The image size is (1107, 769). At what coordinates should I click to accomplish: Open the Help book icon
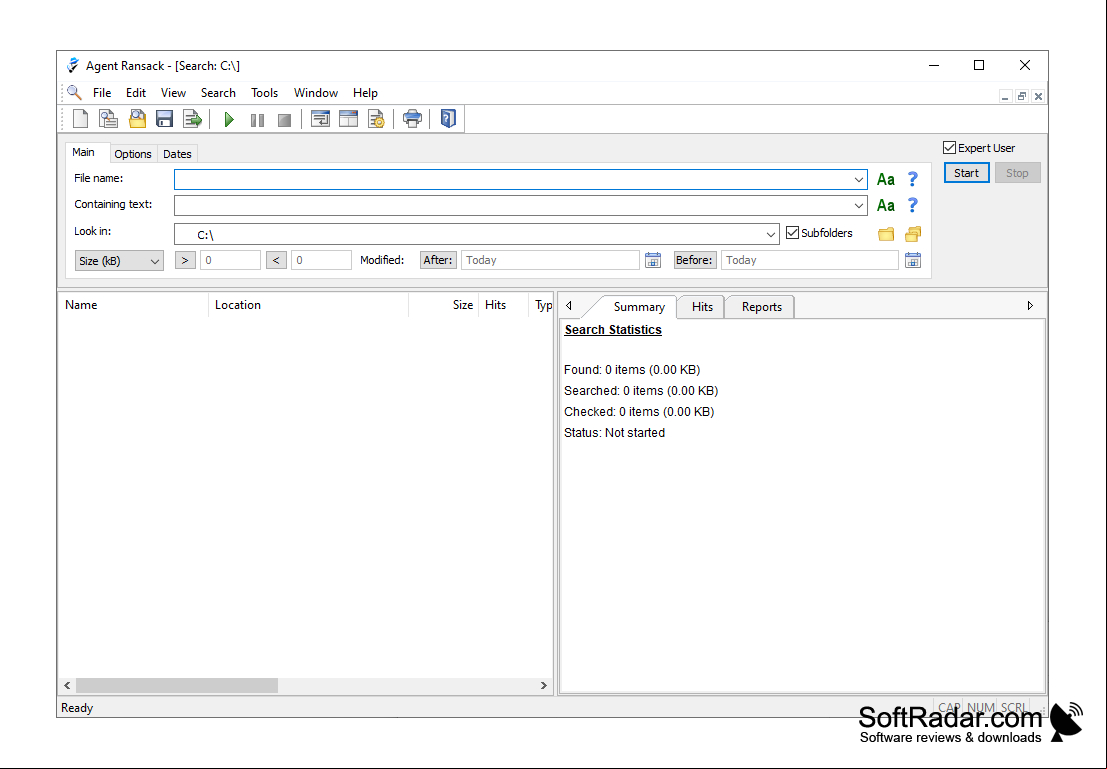coord(448,119)
